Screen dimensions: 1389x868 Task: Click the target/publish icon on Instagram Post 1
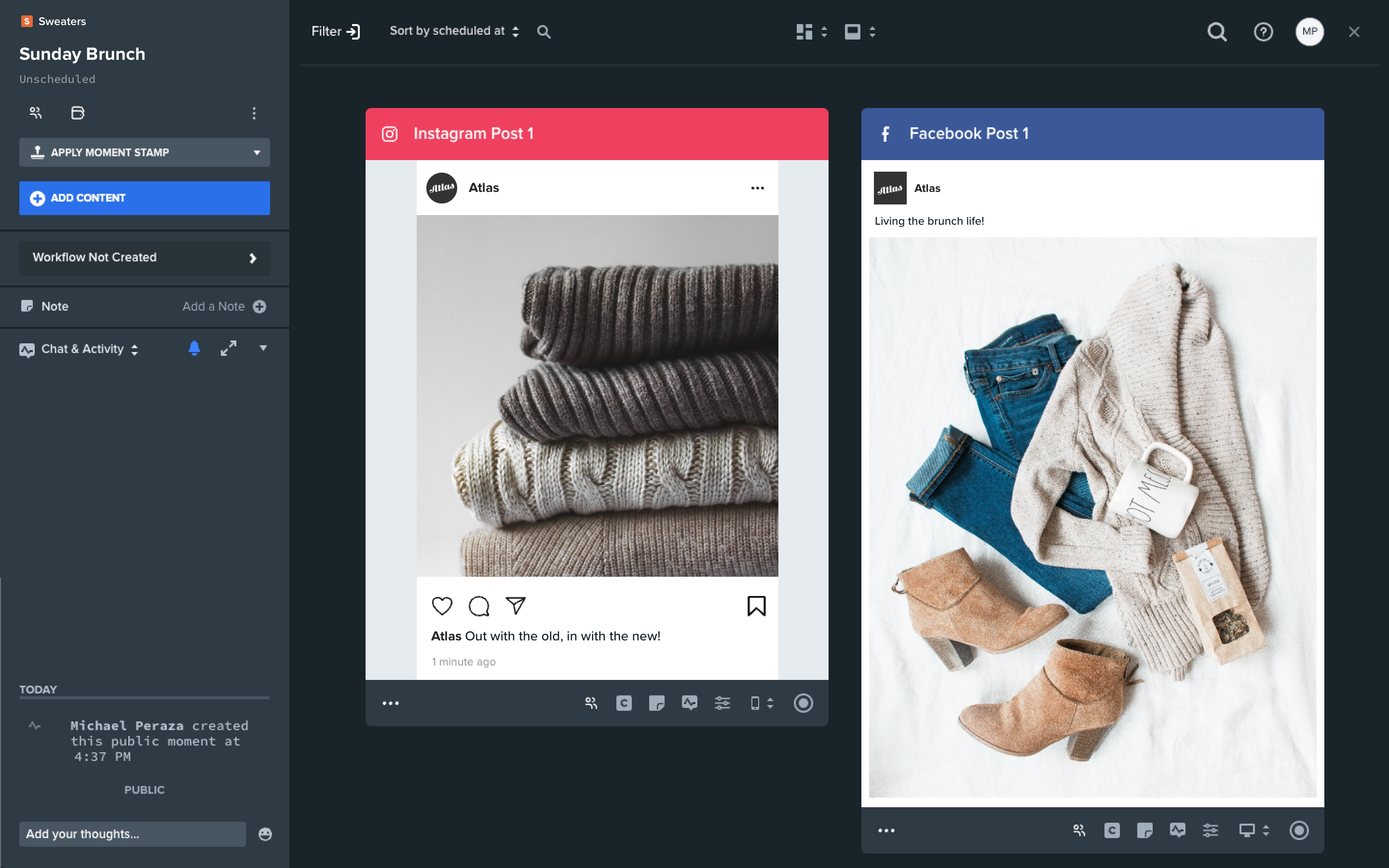804,703
